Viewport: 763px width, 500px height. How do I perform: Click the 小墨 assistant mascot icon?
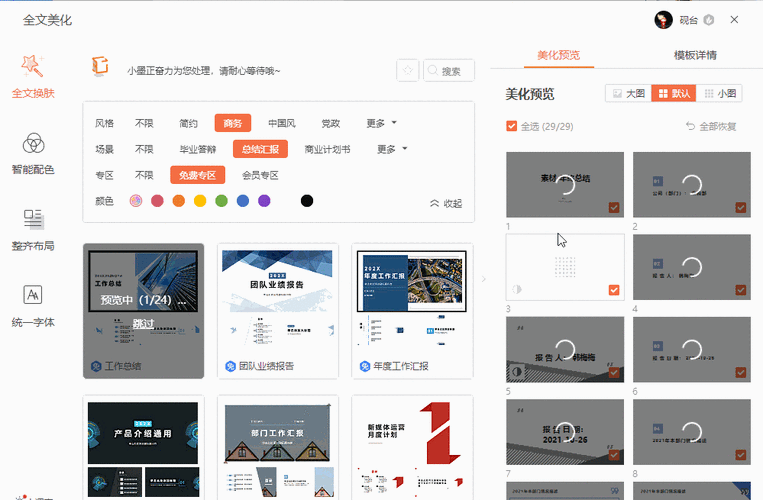(x=100, y=66)
